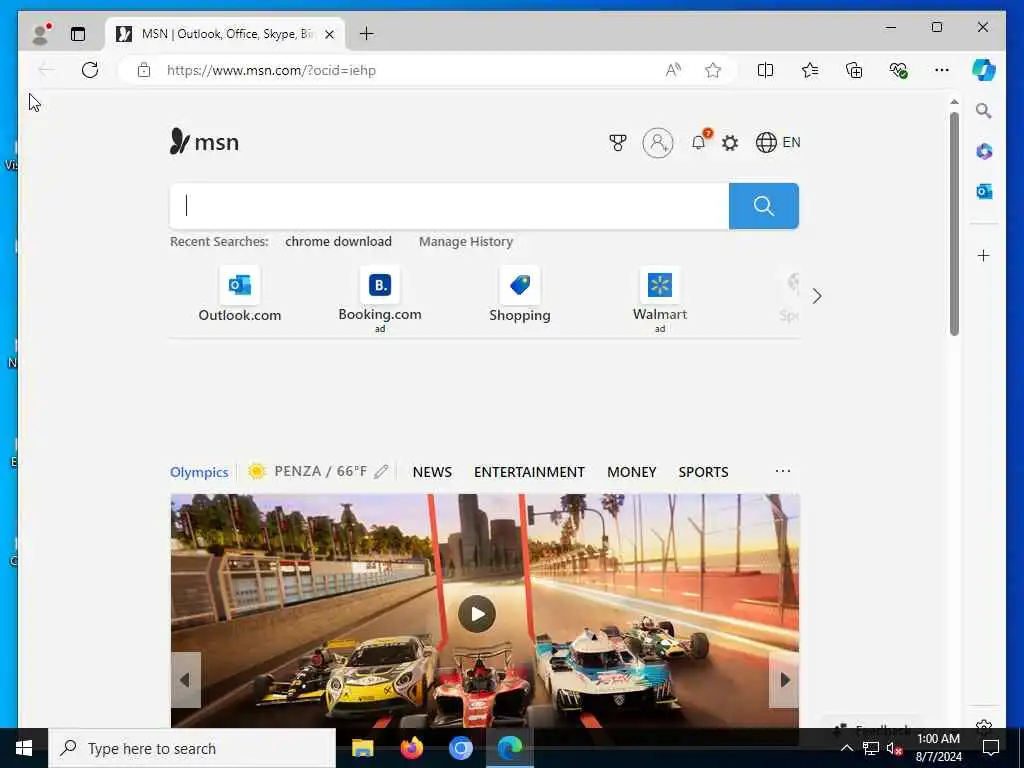Close the MSN tab
1024x768 pixels.
[x=330, y=34]
